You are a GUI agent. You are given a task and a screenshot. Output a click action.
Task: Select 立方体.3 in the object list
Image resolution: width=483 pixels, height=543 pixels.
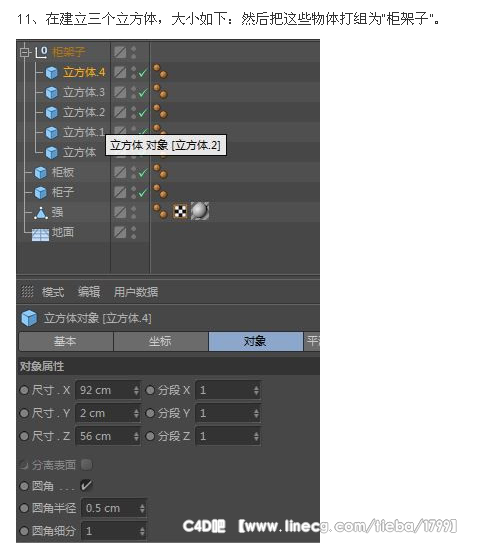(x=84, y=92)
